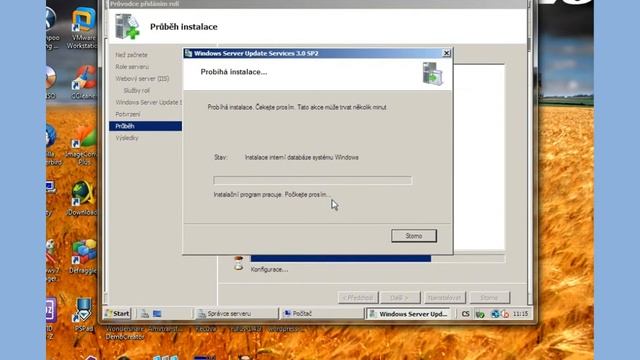Click the blue quick launch icon in taskbar
This screenshot has height=360, width=640.
pyautogui.click(x=157, y=313)
